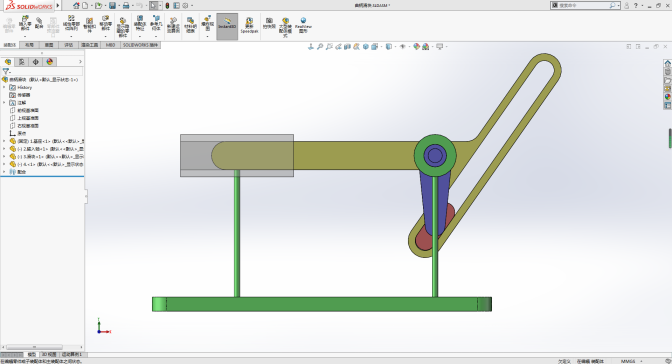The height and width of the screenshot is (364, 672).
Task: Switch to the Model bottom tab
Action: coord(31,355)
